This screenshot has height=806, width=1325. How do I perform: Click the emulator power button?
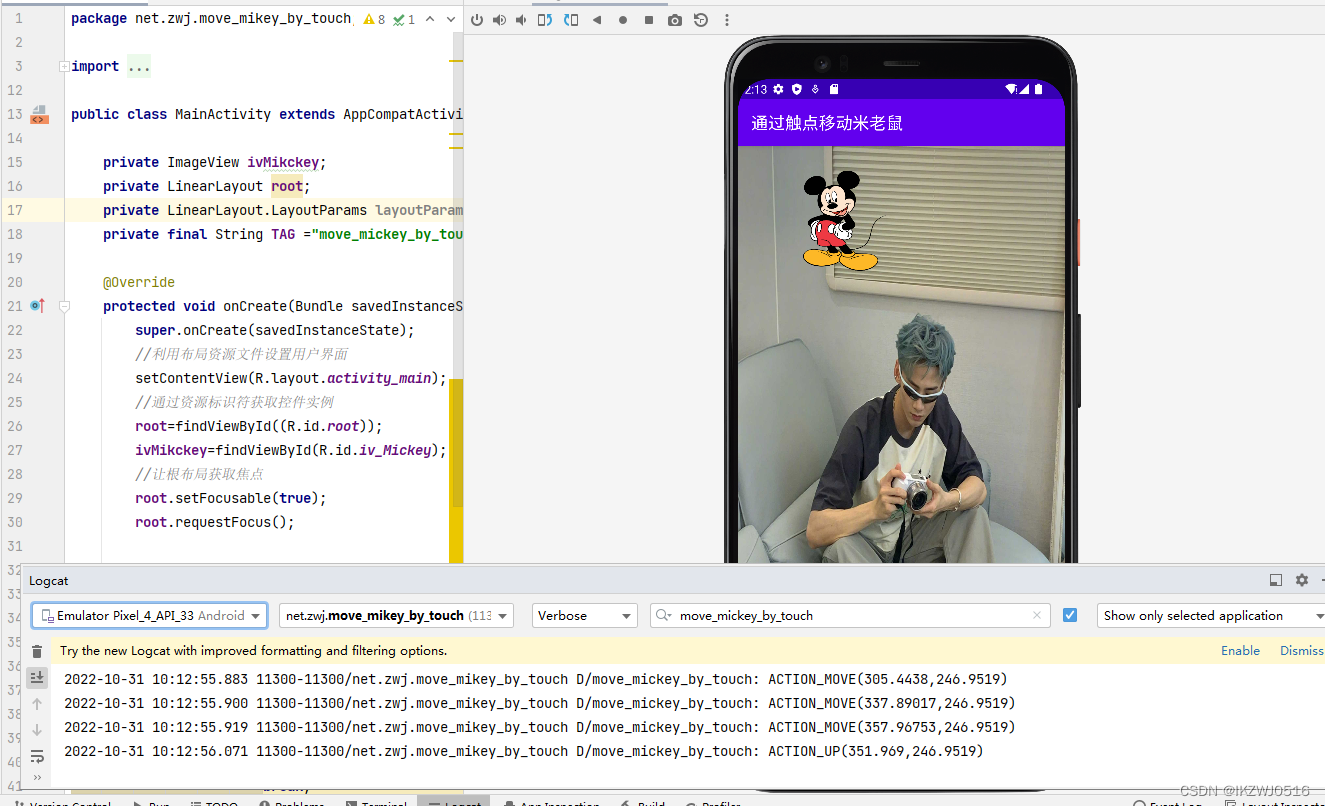477,20
